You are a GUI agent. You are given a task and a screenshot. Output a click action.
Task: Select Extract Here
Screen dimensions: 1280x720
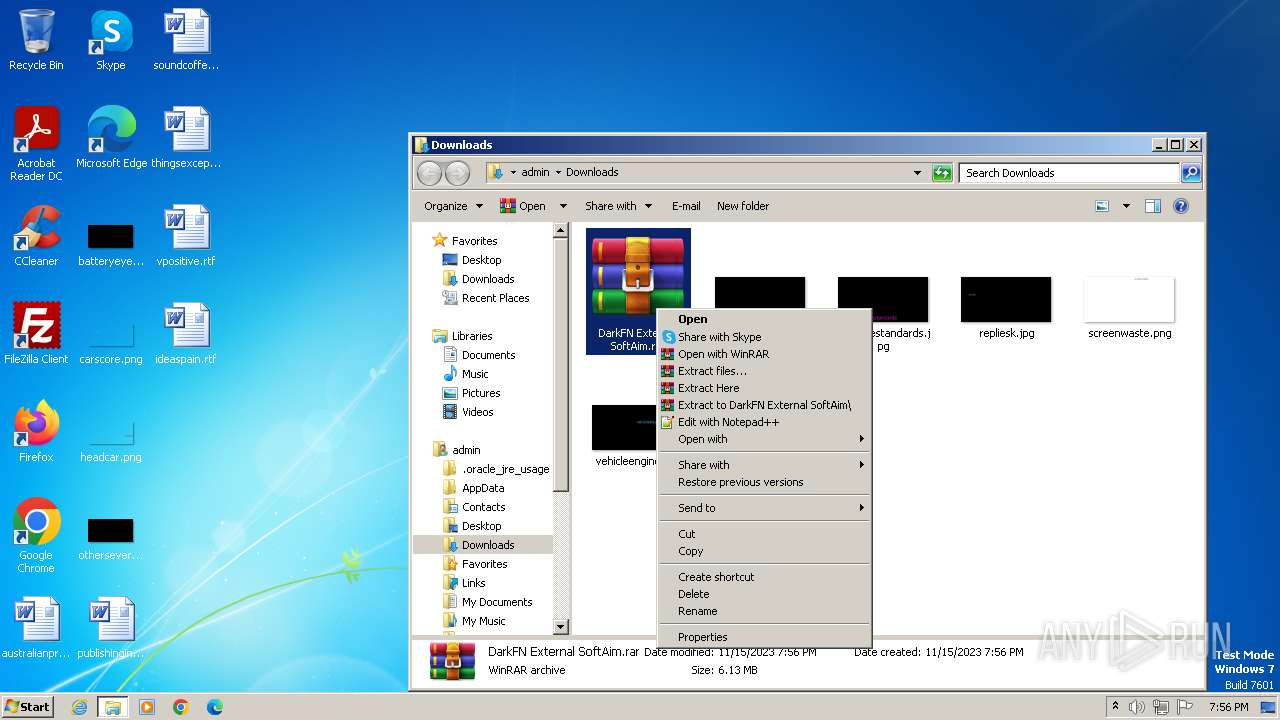pyautogui.click(x=764, y=388)
